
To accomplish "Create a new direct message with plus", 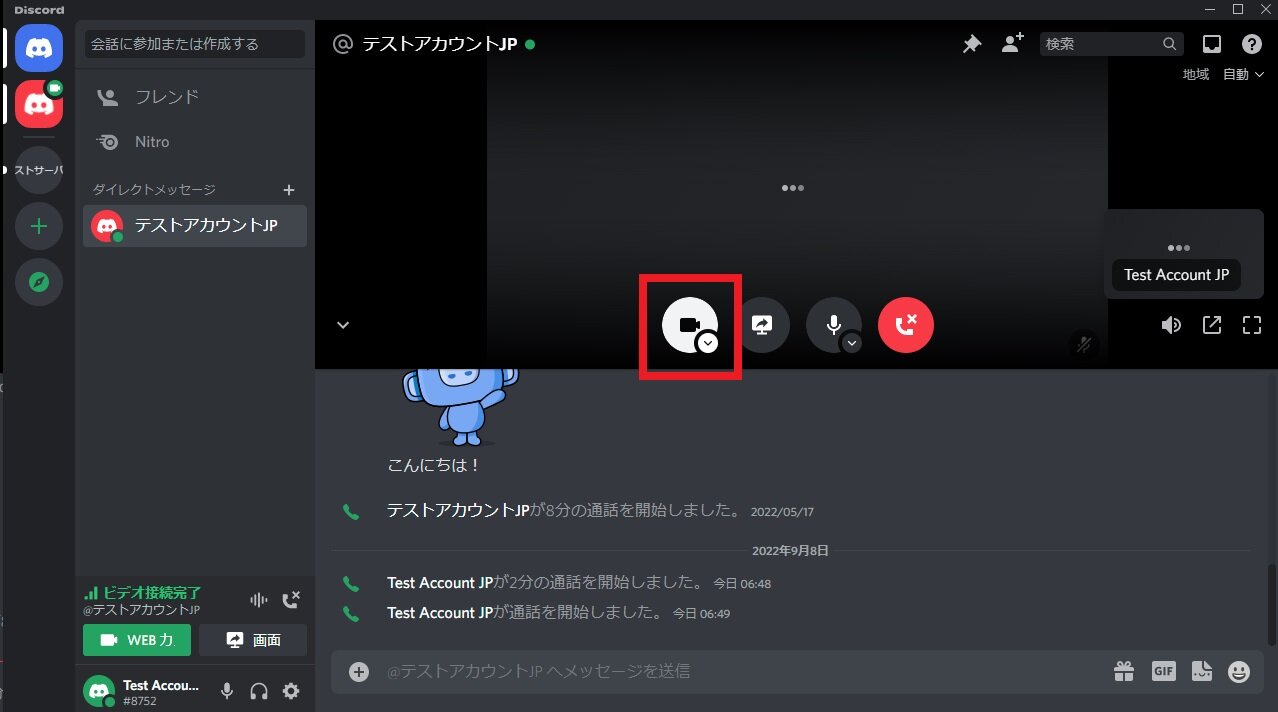I will coord(289,190).
